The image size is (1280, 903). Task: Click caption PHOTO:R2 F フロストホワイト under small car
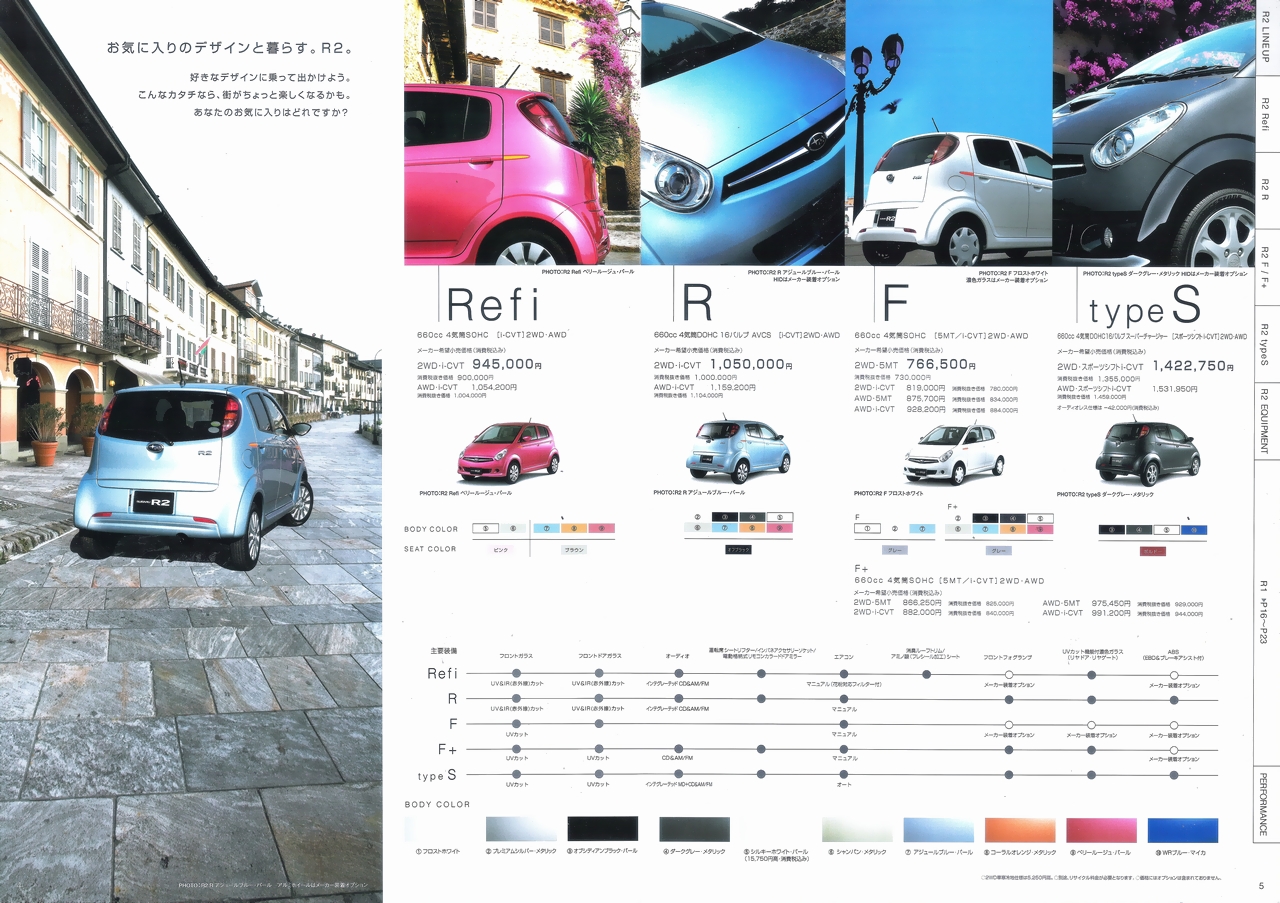889,493
